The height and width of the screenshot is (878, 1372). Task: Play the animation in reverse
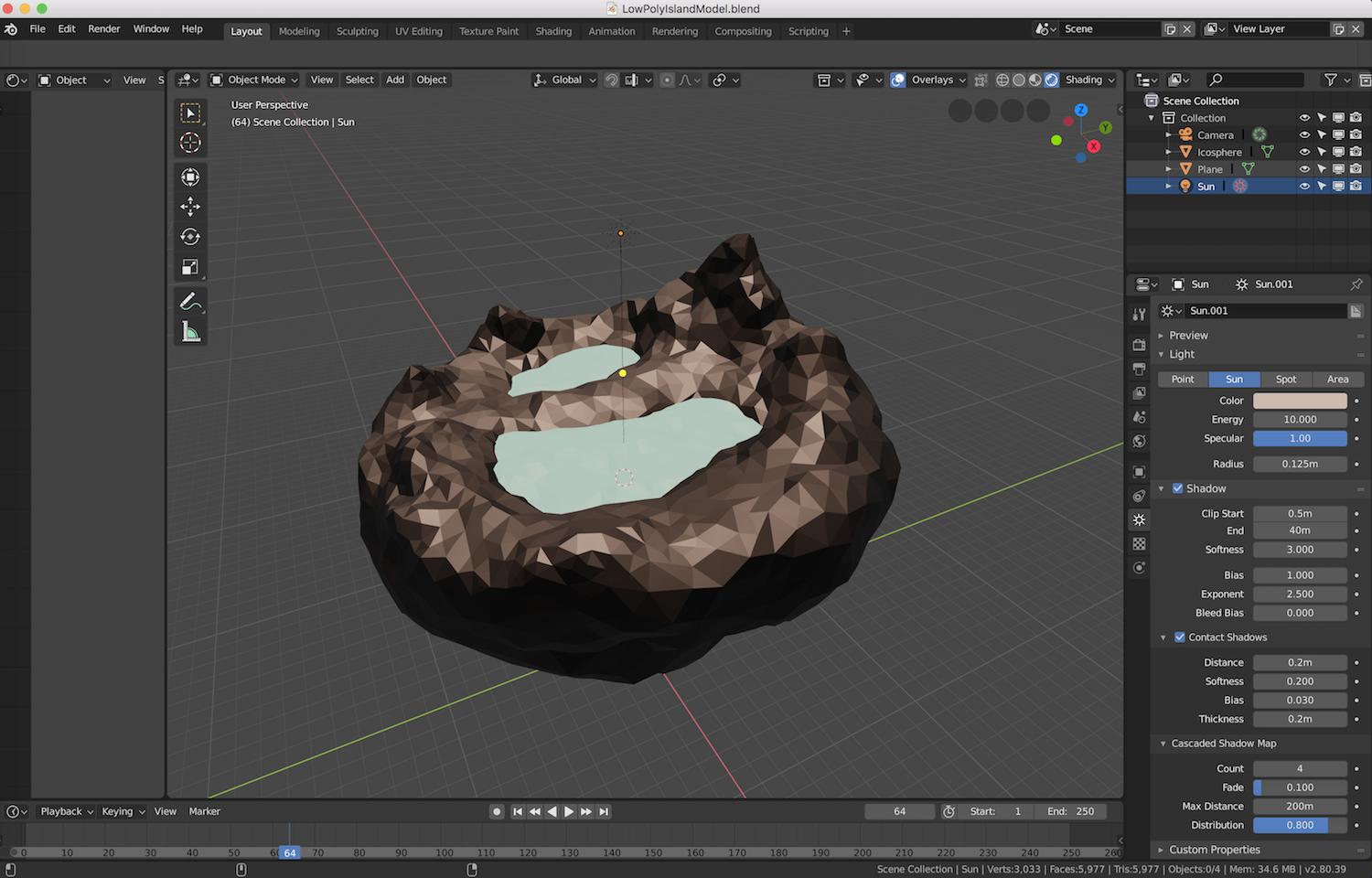[x=552, y=811]
